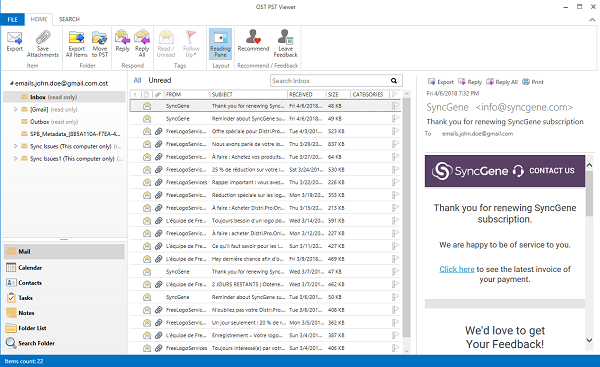This screenshot has width=600, height=367.
Task: Show All messages filter
Action: click(137, 80)
